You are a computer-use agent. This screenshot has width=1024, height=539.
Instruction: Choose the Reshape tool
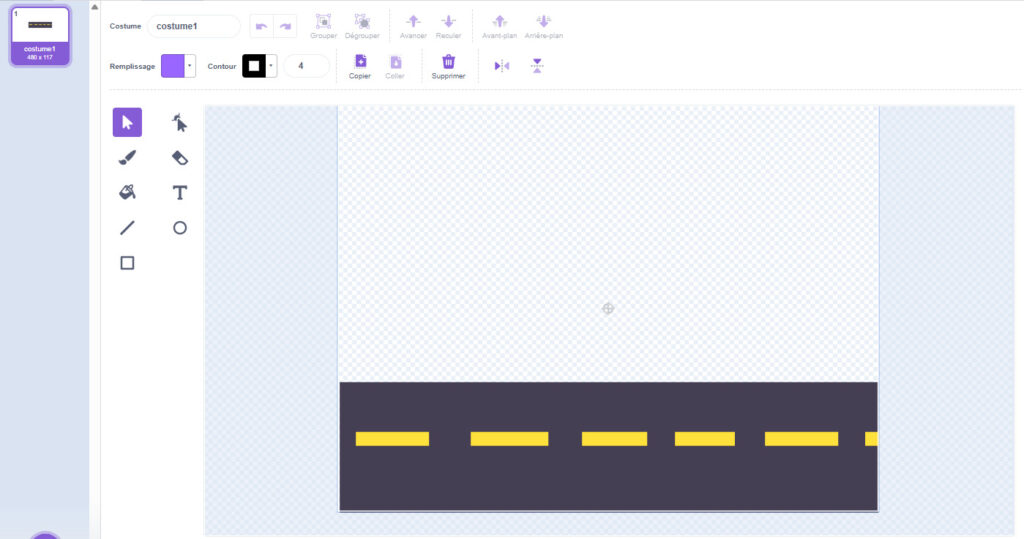point(180,122)
